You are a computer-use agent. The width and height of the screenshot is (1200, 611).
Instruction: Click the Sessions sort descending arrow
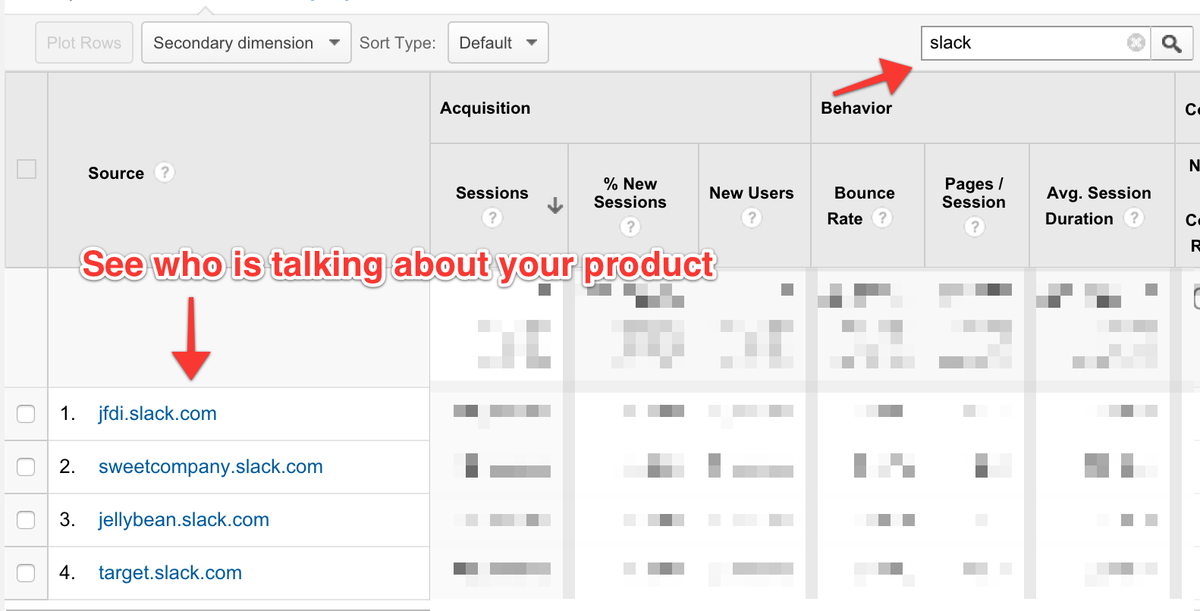[555, 206]
